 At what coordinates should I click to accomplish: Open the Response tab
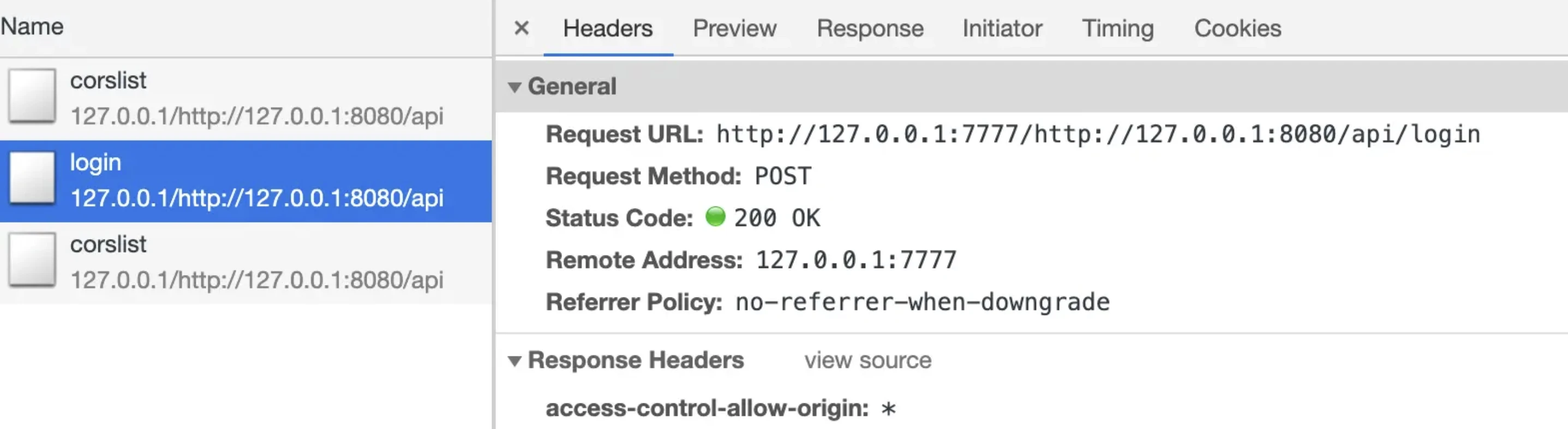pyautogui.click(x=870, y=28)
